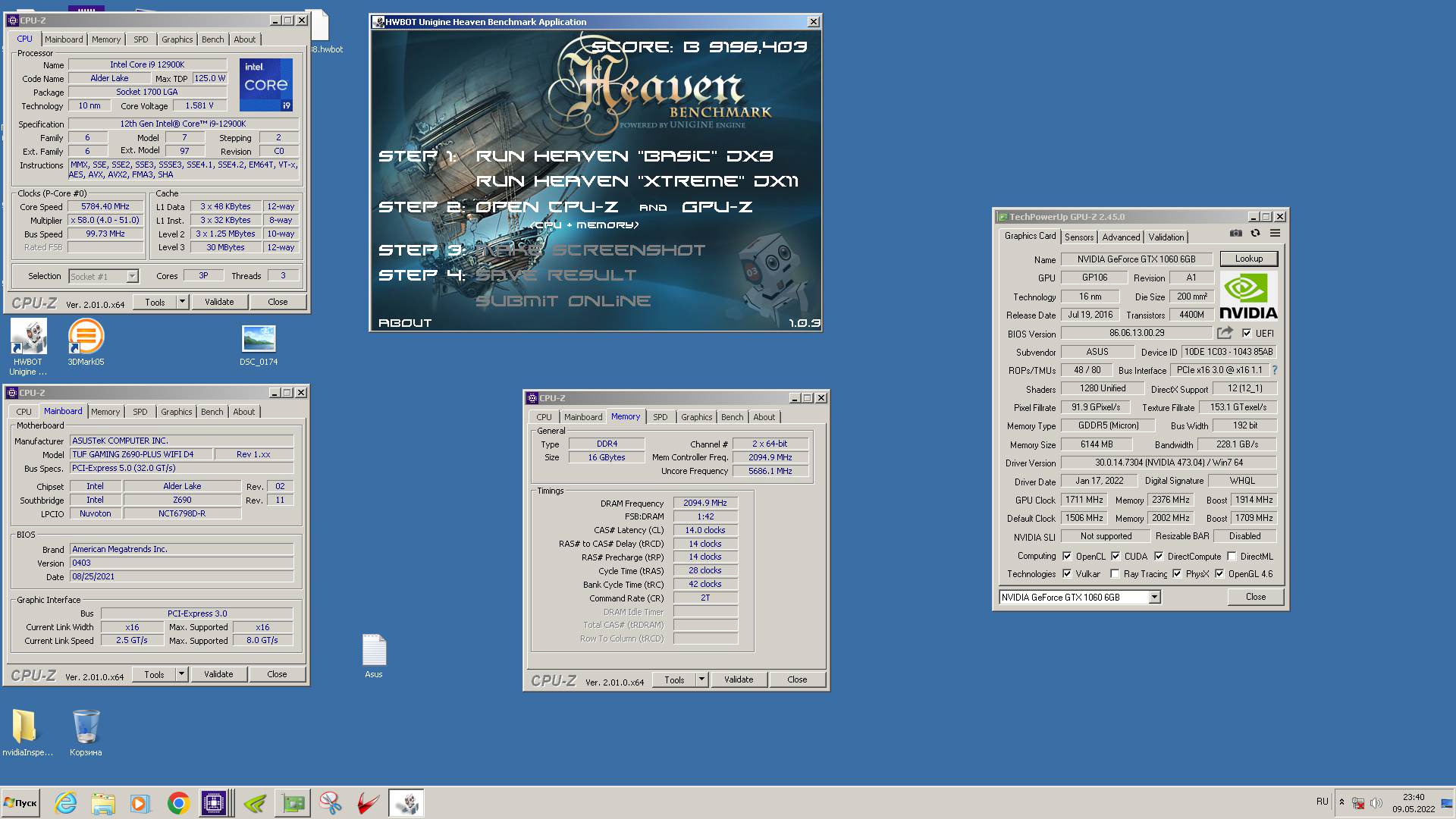Open Windows Explorer folder from taskbar

point(103,803)
